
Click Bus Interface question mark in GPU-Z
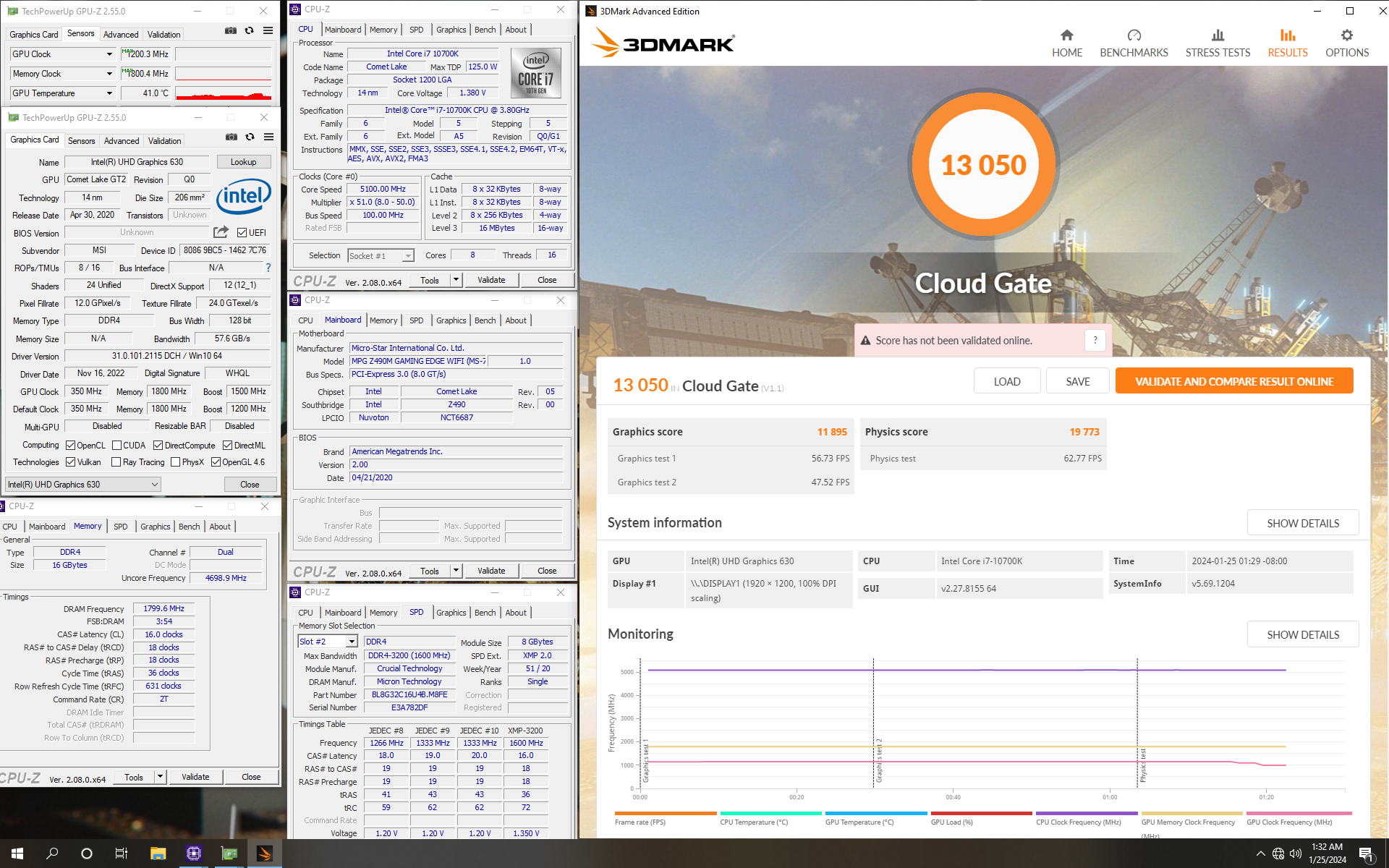coord(268,268)
